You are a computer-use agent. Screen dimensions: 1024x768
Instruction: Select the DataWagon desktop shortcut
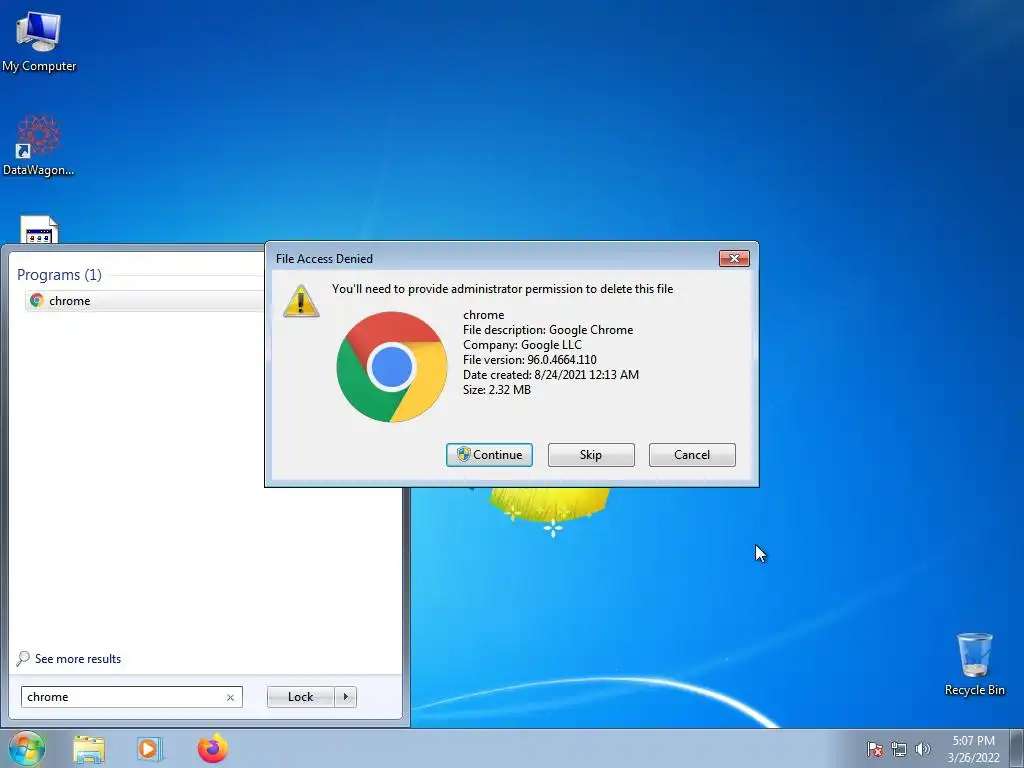pos(39,146)
